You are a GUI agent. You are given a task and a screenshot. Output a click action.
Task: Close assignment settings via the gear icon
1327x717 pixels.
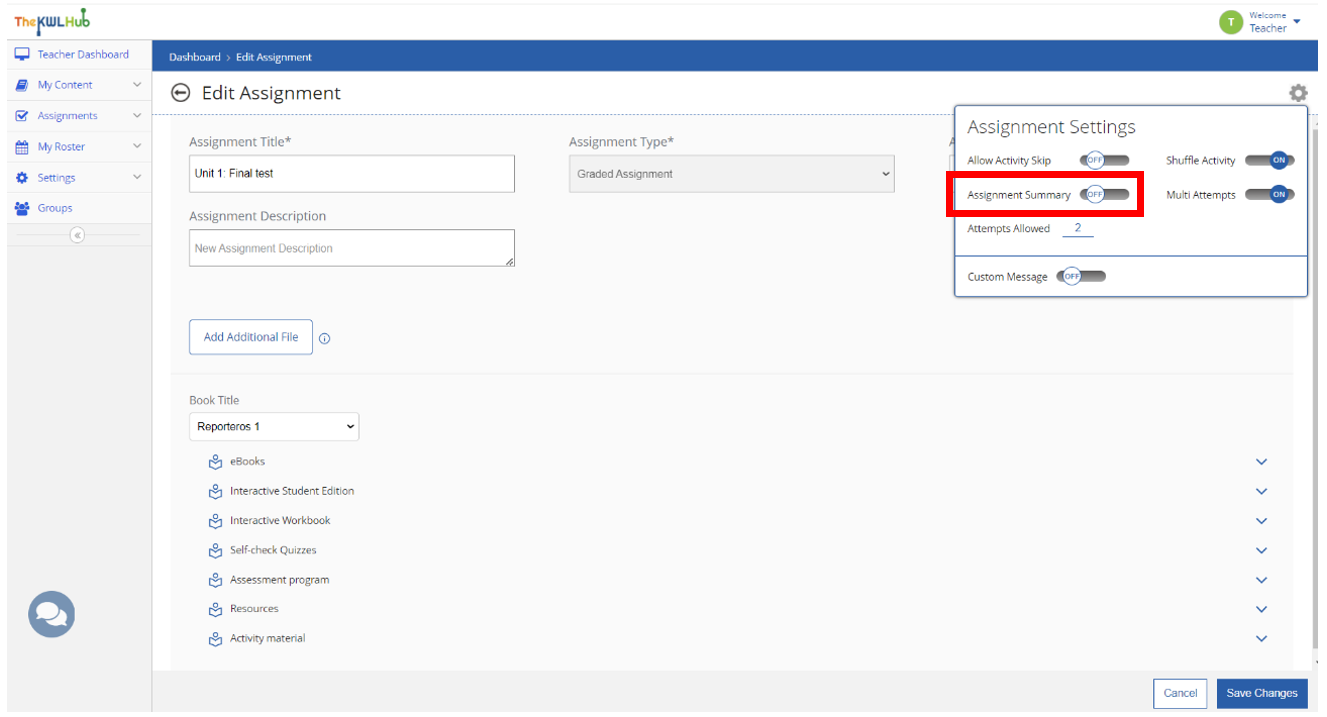coord(1298,93)
